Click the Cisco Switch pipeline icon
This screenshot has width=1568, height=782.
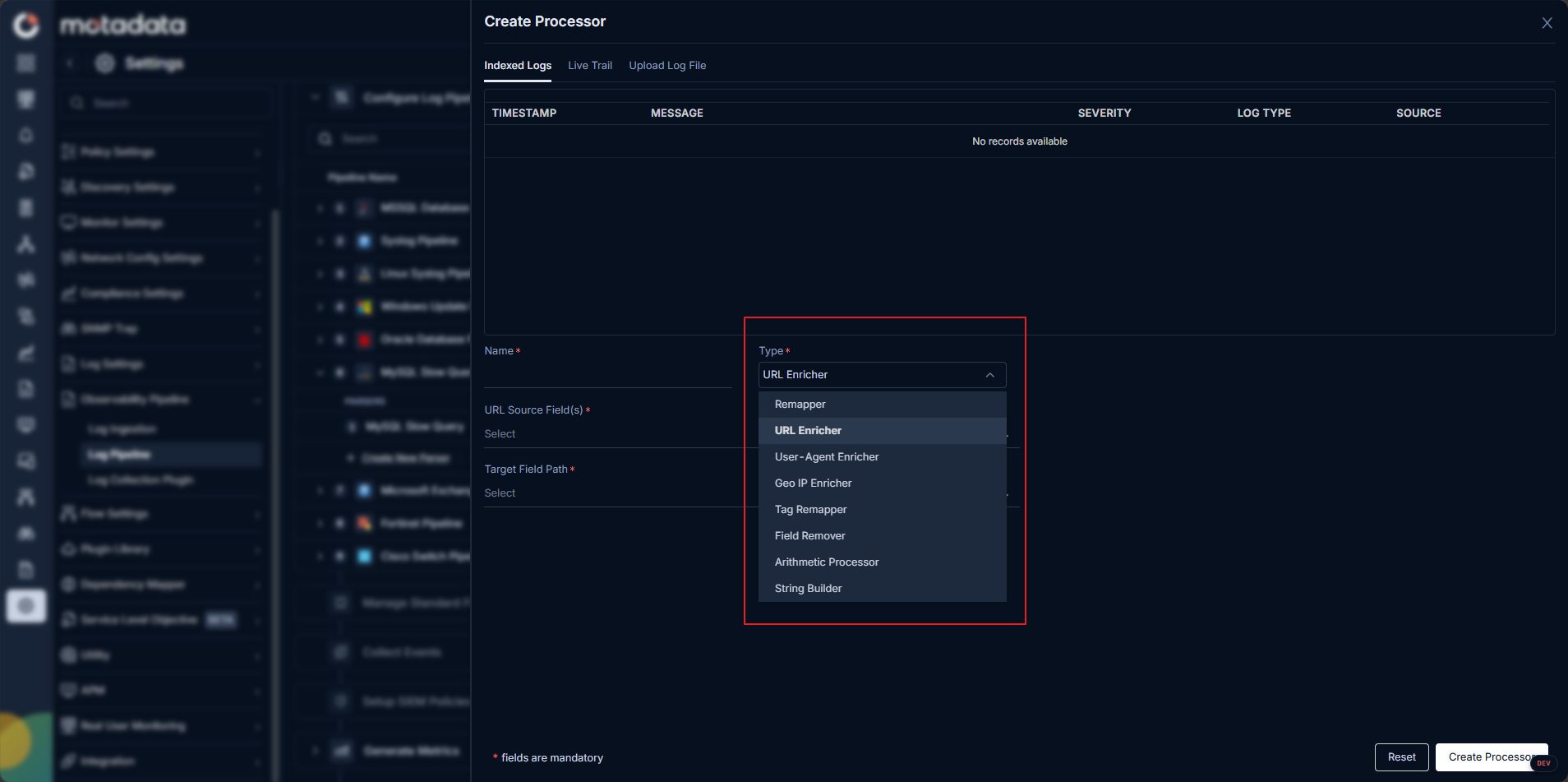(x=364, y=556)
